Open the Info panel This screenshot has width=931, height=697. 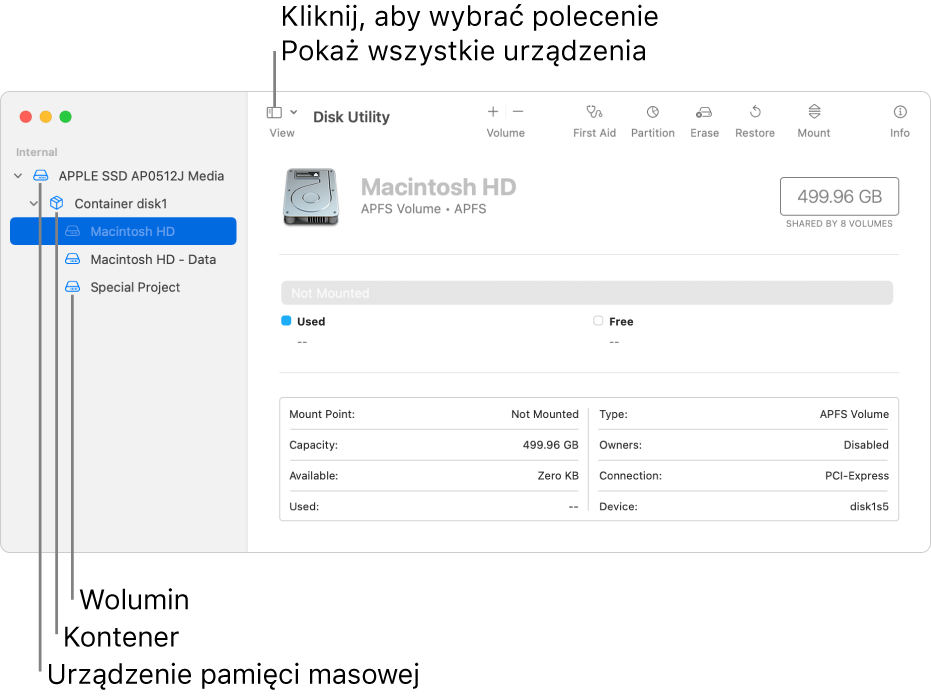click(x=900, y=113)
